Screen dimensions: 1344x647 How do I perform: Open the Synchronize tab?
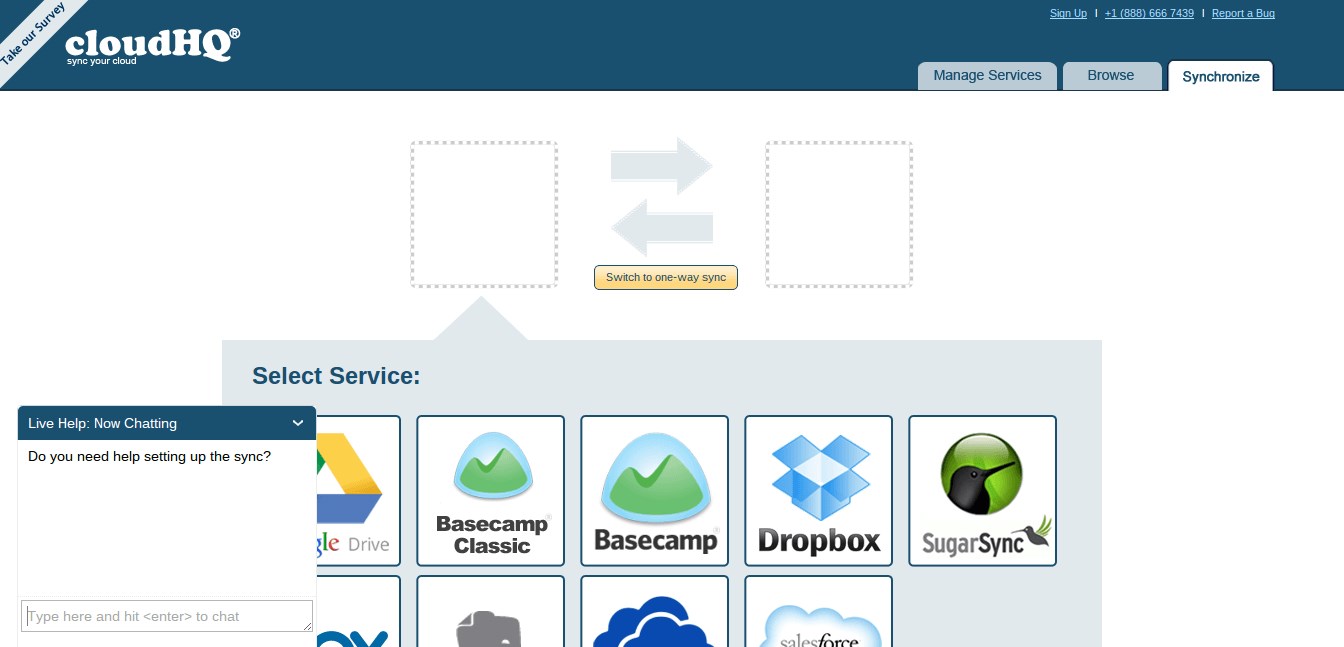tap(1220, 76)
